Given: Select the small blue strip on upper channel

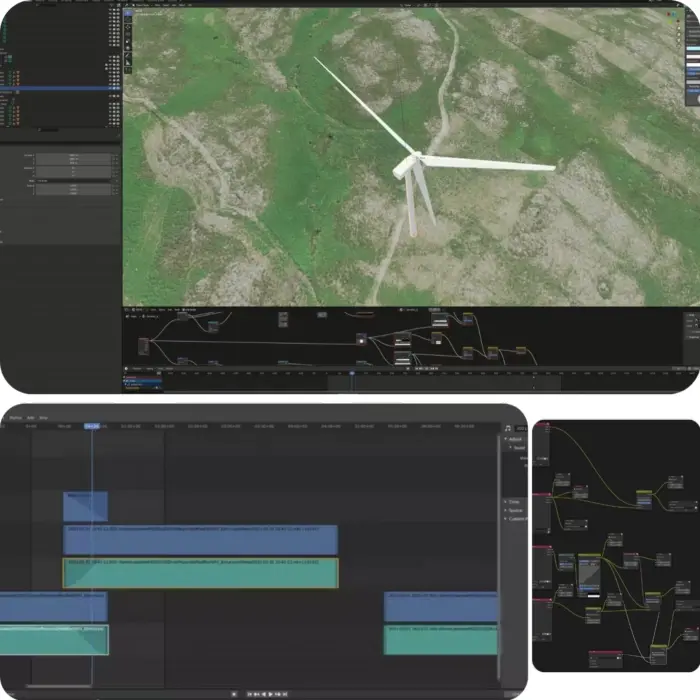Looking at the screenshot, I should (85, 506).
